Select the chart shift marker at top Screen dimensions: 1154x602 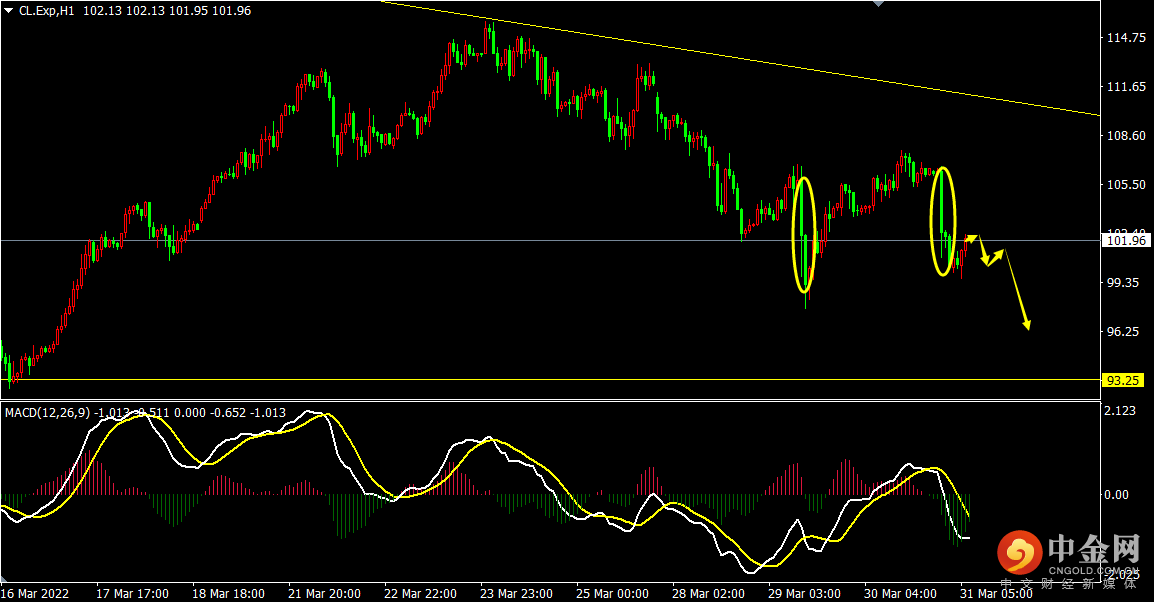[x=878, y=4]
